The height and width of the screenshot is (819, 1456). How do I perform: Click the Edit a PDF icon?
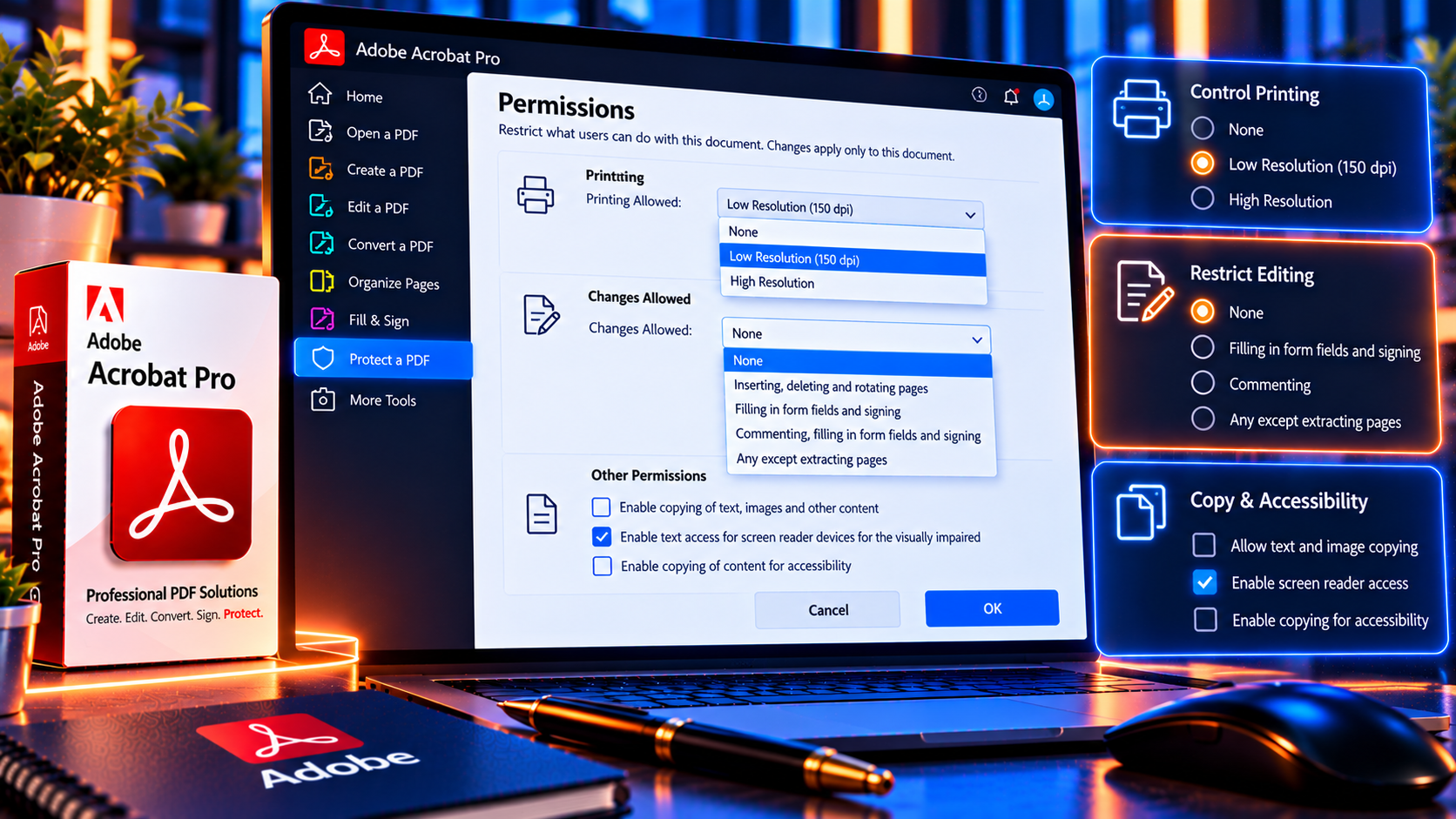pos(321,205)
